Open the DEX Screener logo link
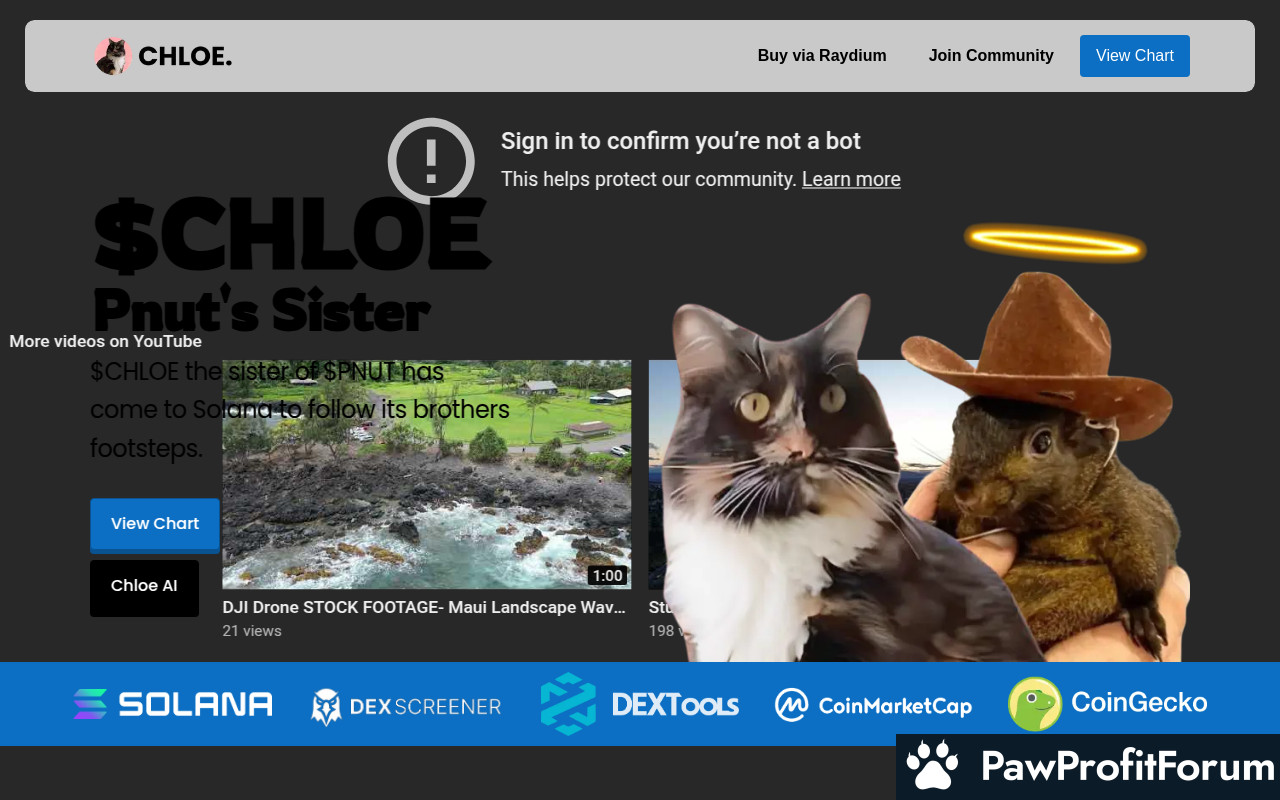This screenshot has width=1280, height=800. pos(406,706)
